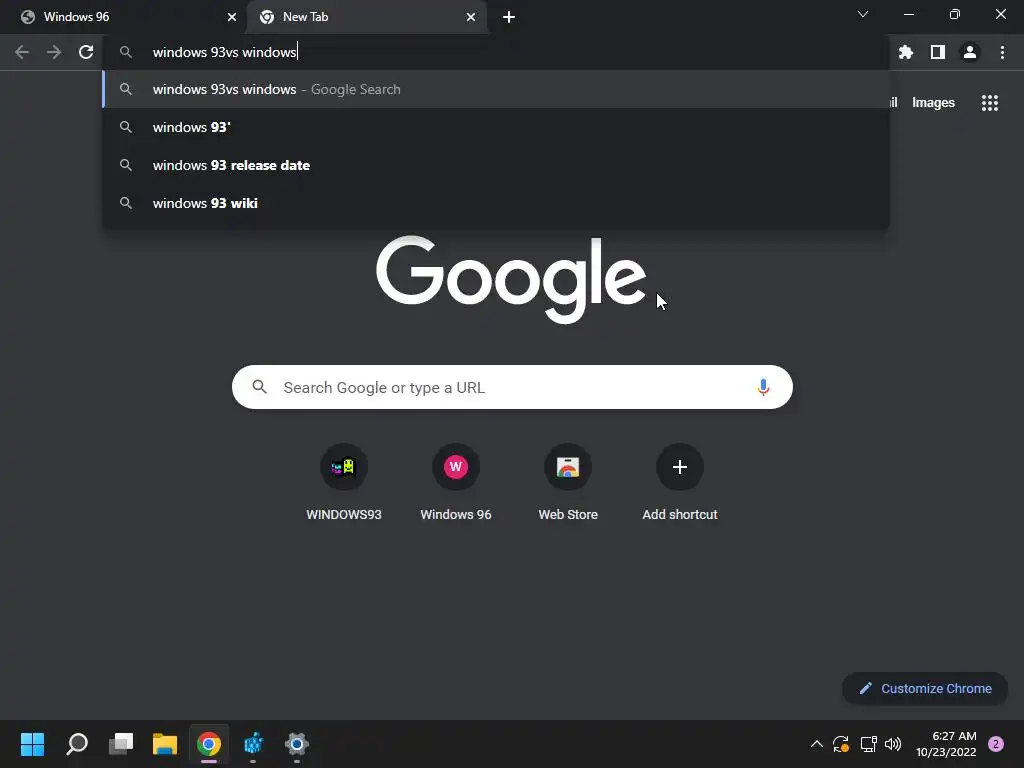
Task: Click the sync update tray icon
Action: (841, 744)
